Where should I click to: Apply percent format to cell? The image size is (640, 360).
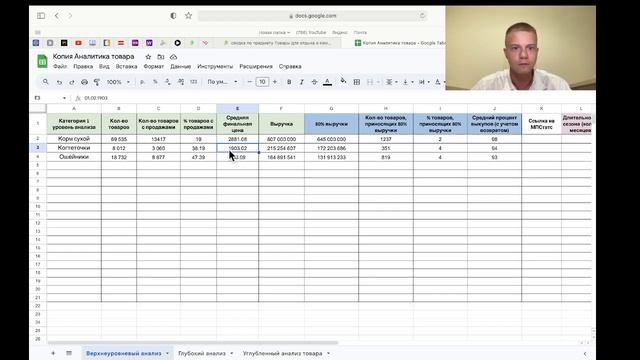click(155, 82)
